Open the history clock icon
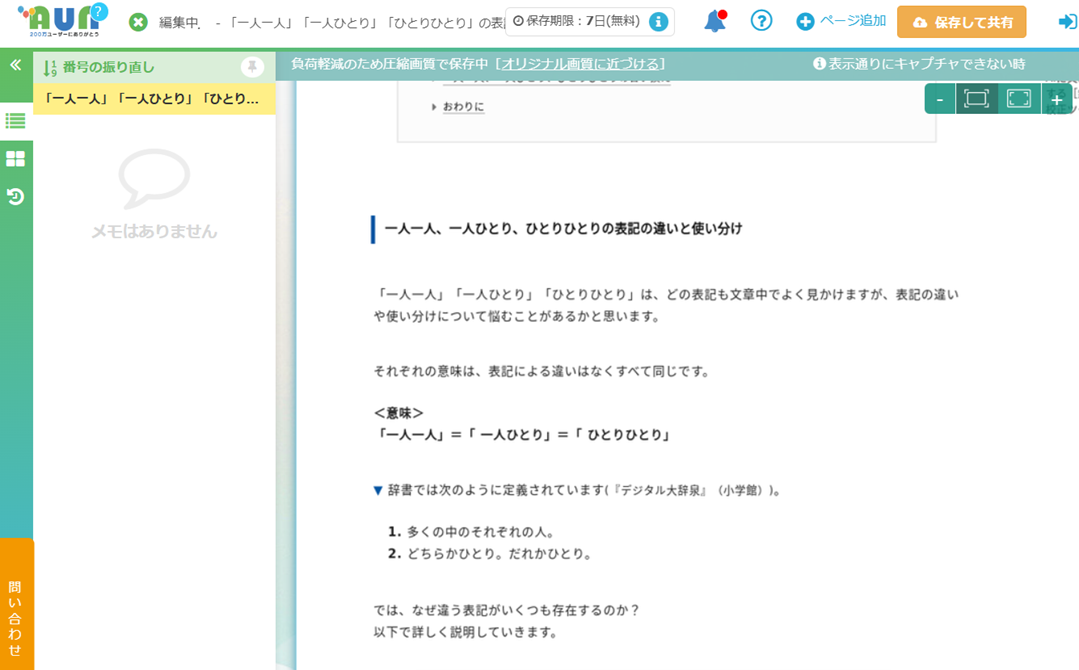 pyautogui.click(x=16, y=197)
